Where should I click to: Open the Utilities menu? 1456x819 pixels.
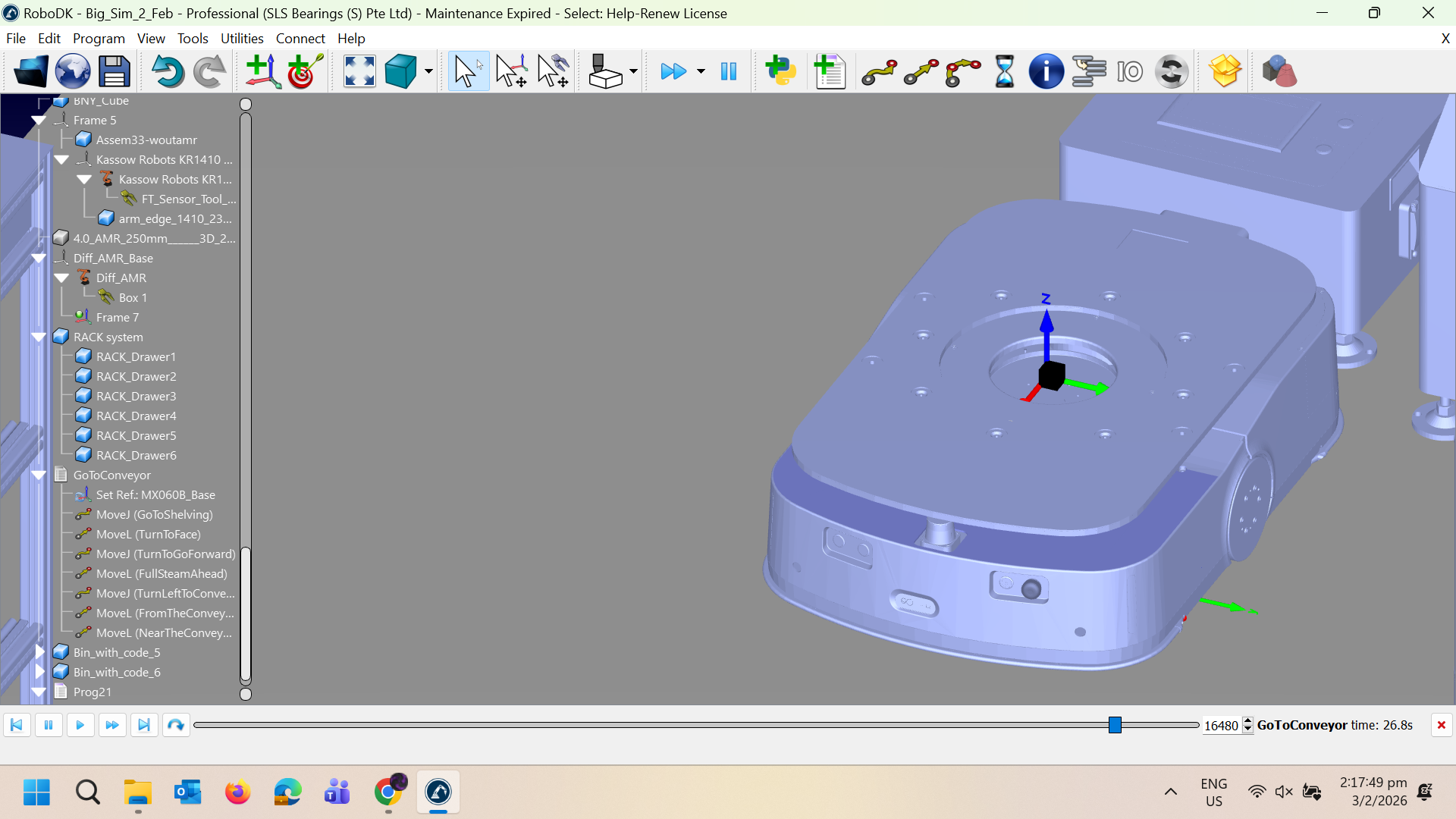[x=241, y=38]
